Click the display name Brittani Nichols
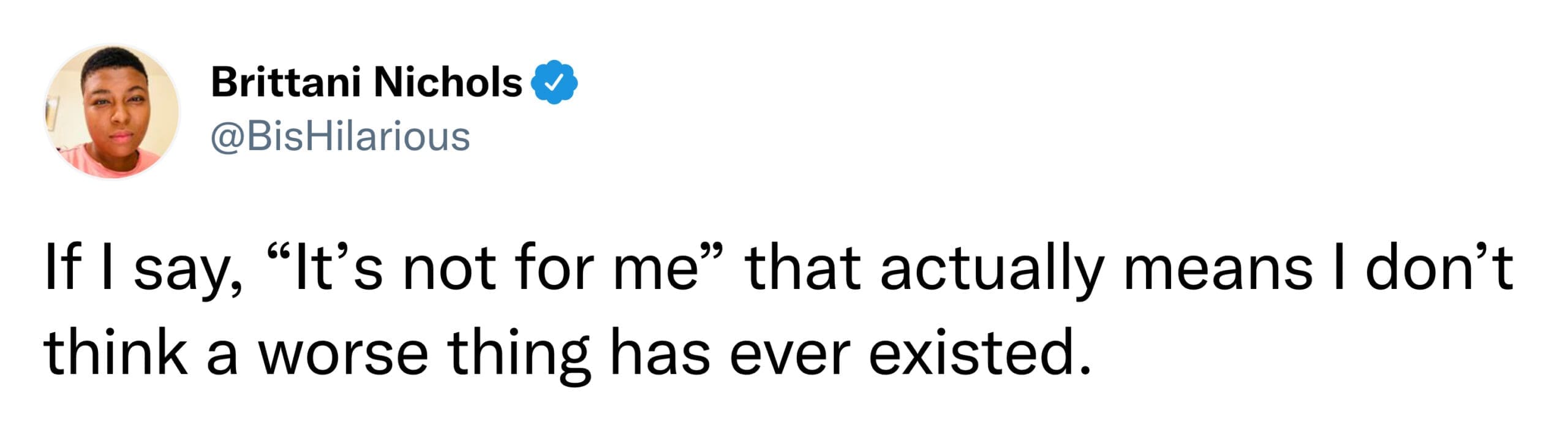 pyautogui.click(x=366, y=83)
